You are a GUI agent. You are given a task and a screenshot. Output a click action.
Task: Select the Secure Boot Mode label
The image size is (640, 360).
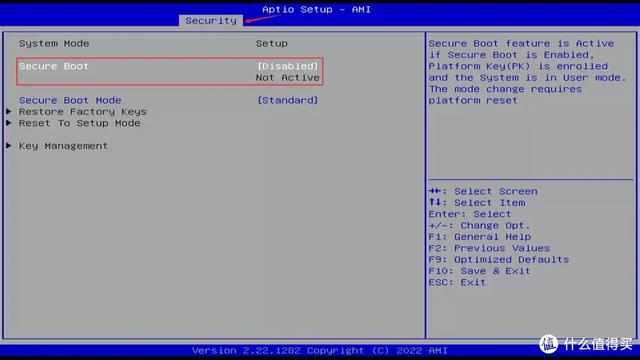tap(70, 100)
